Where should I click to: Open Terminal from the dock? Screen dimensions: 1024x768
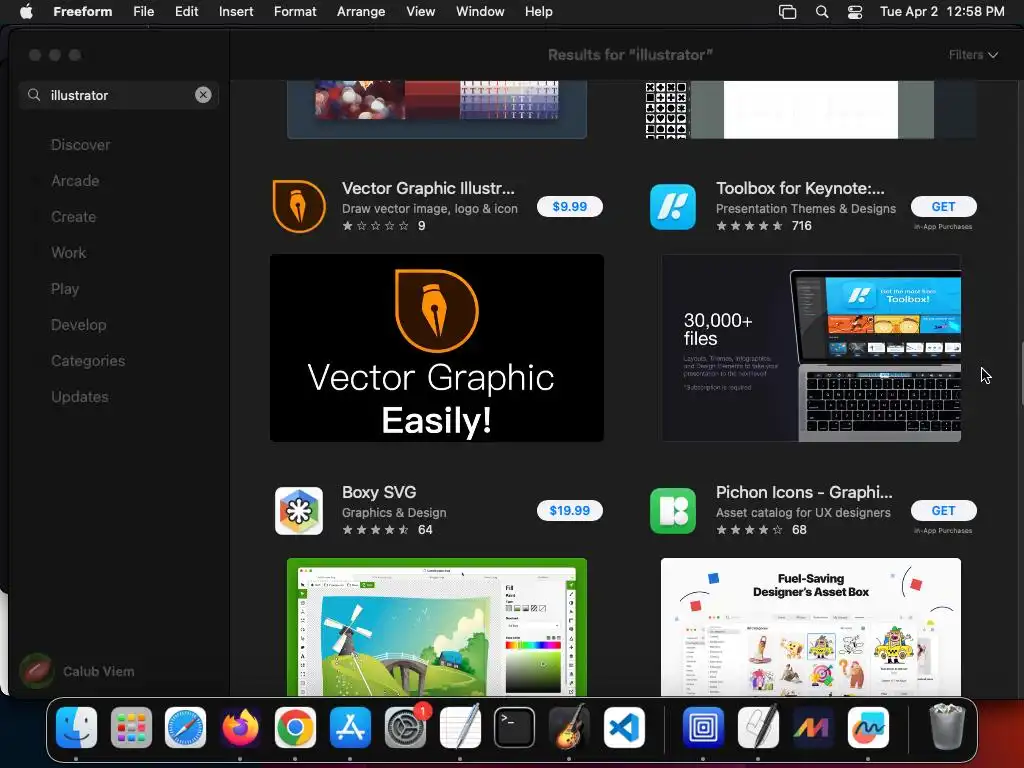(x=515, y=727)
